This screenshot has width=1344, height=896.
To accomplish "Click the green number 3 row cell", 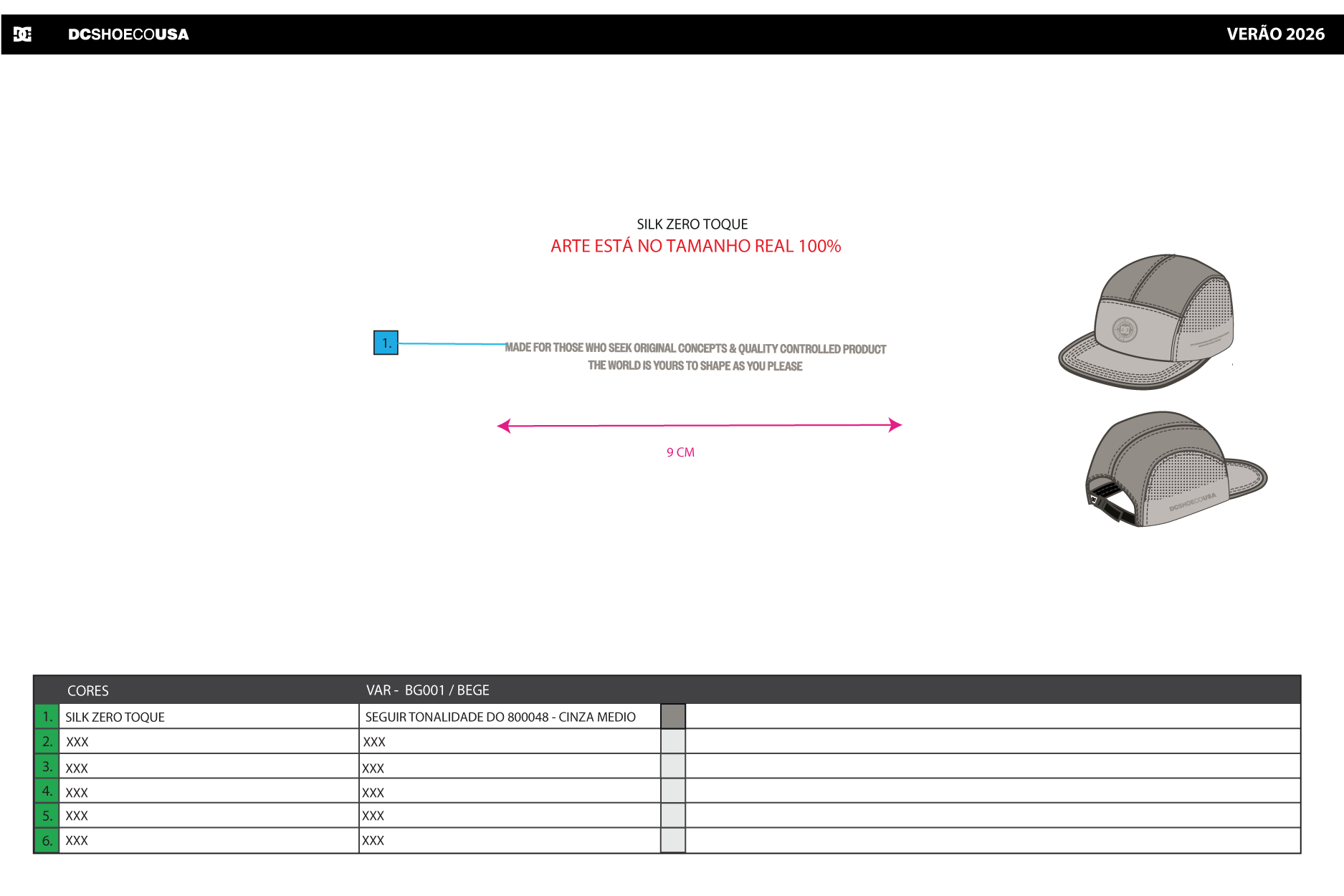I will [47, 766].
